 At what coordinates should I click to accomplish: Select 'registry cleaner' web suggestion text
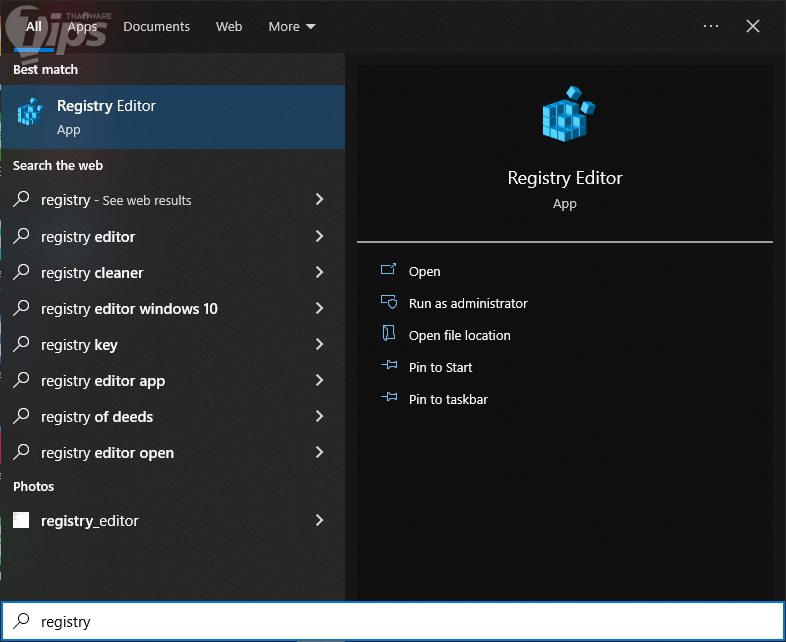pos(92,273)
